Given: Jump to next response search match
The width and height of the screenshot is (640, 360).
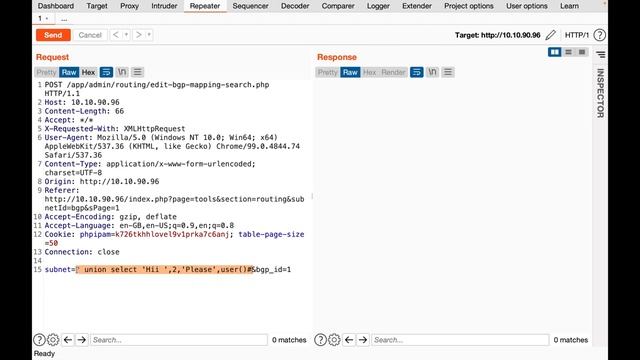Looking at the screenshot, I should click(x=363, y=340).
